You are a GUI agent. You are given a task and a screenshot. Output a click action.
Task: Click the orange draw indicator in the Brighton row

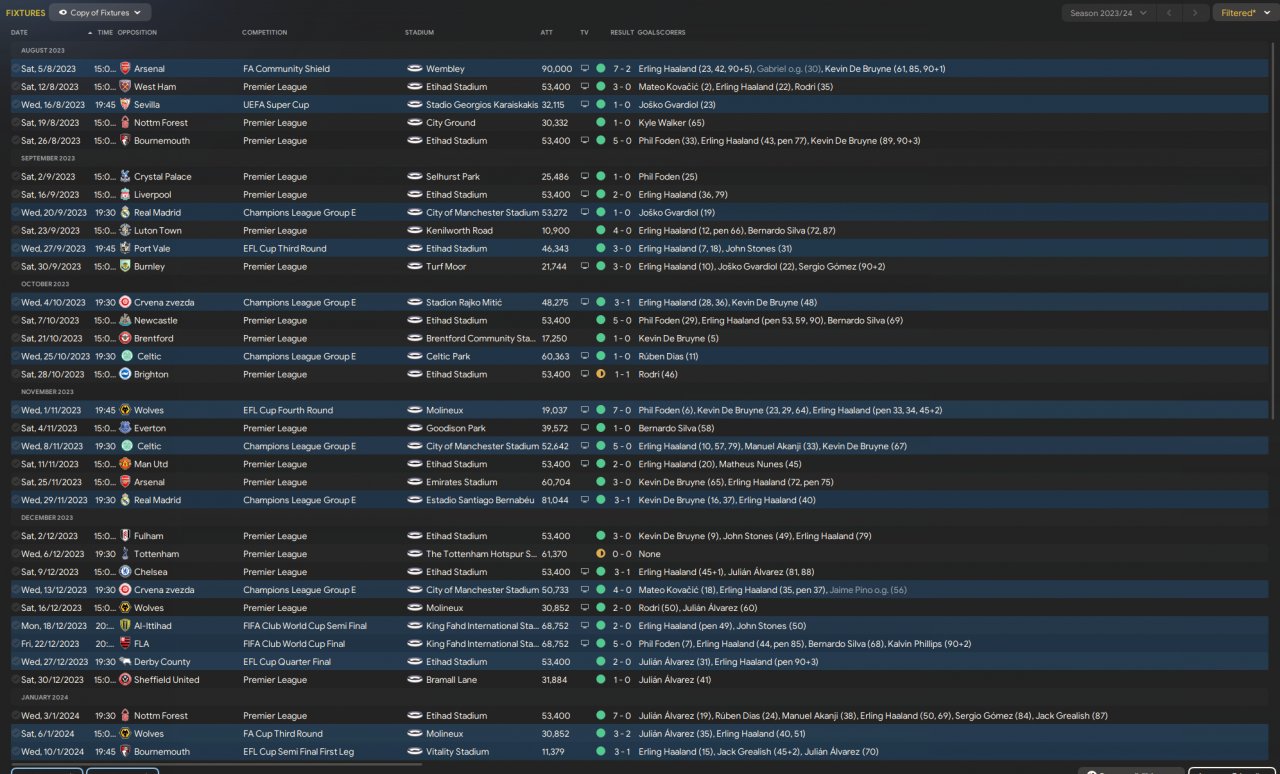pos(601,375)
